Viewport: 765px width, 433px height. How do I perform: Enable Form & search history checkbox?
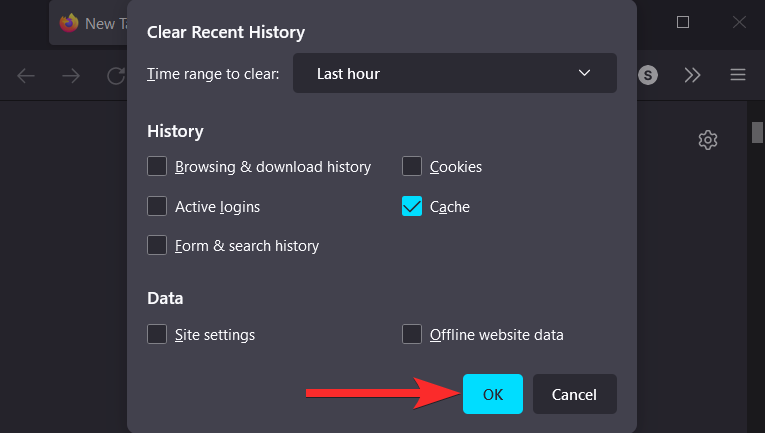(x=157, y=245)
